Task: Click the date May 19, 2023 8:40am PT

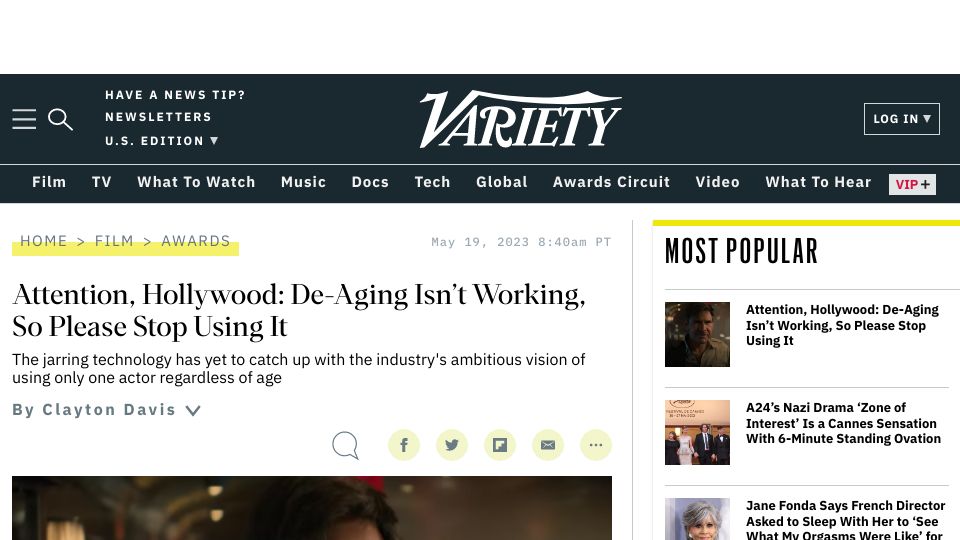Action: [x=521, y=242]
